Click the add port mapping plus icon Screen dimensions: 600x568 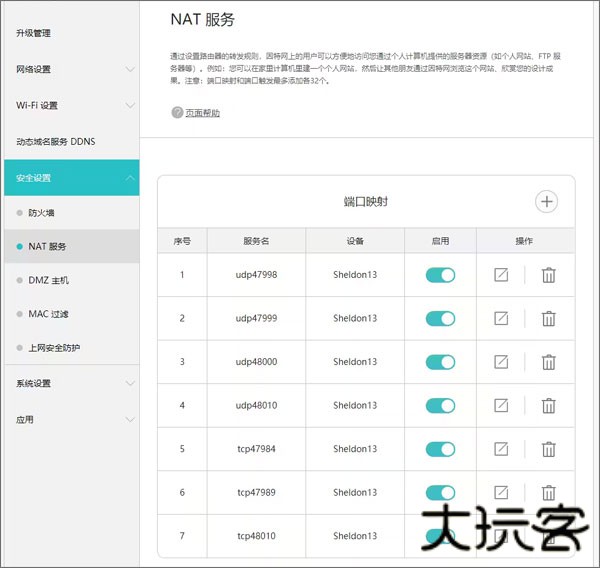point(546,202)
